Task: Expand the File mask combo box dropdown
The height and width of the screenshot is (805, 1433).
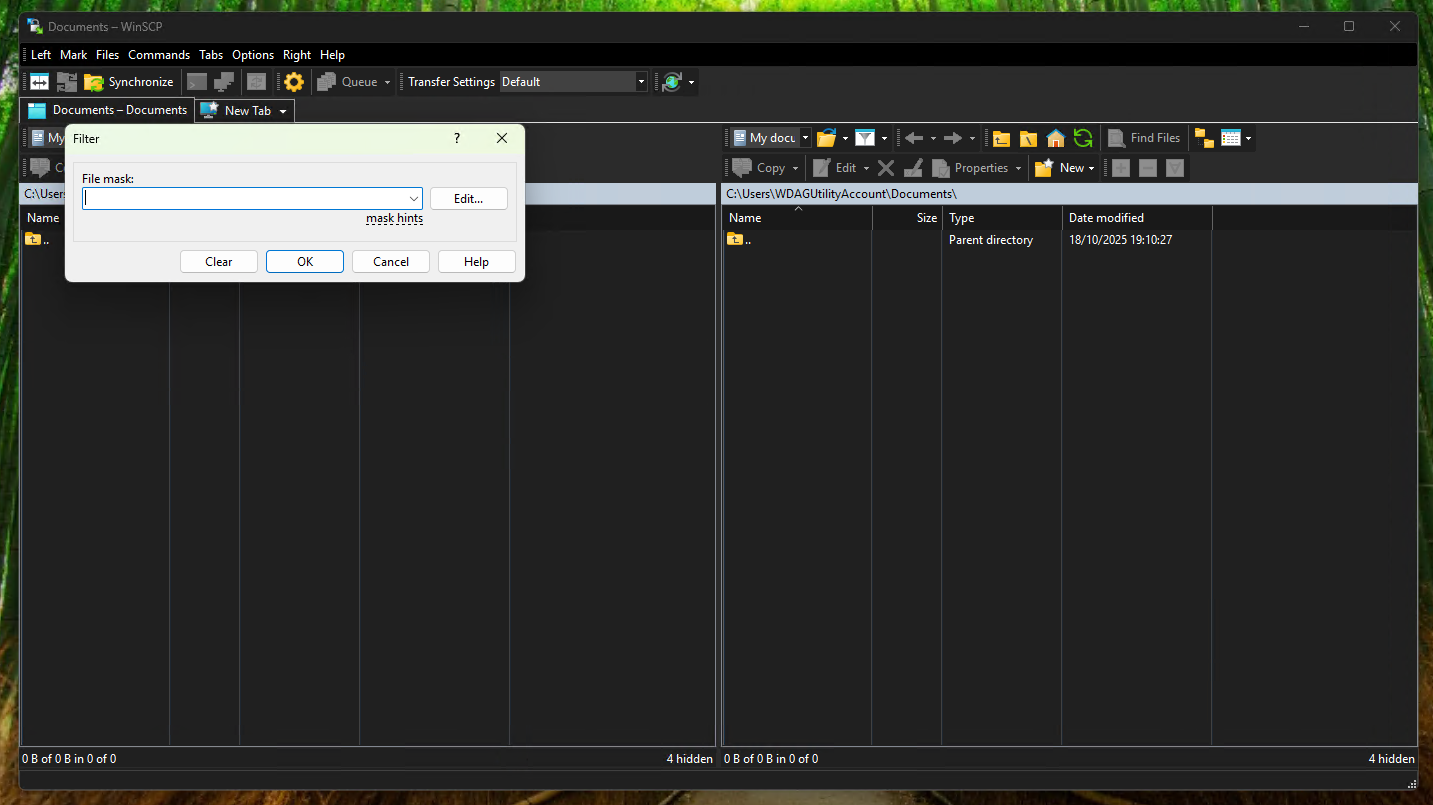Action: (413, 199)
